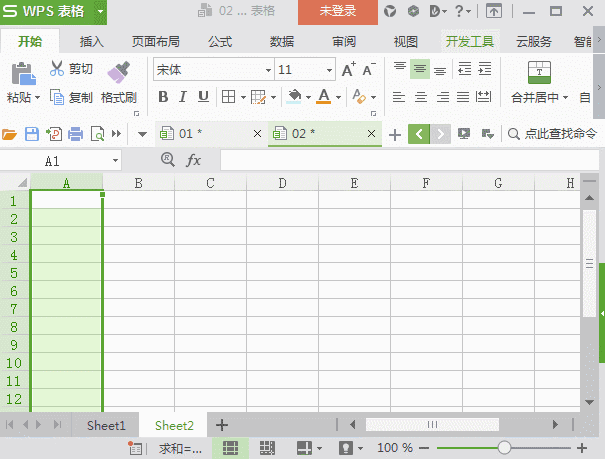Image resolution: width=605 pixels, height=459 pixels.
Task: Open the 页面布局 tab
Action: (x=155, y=42)
